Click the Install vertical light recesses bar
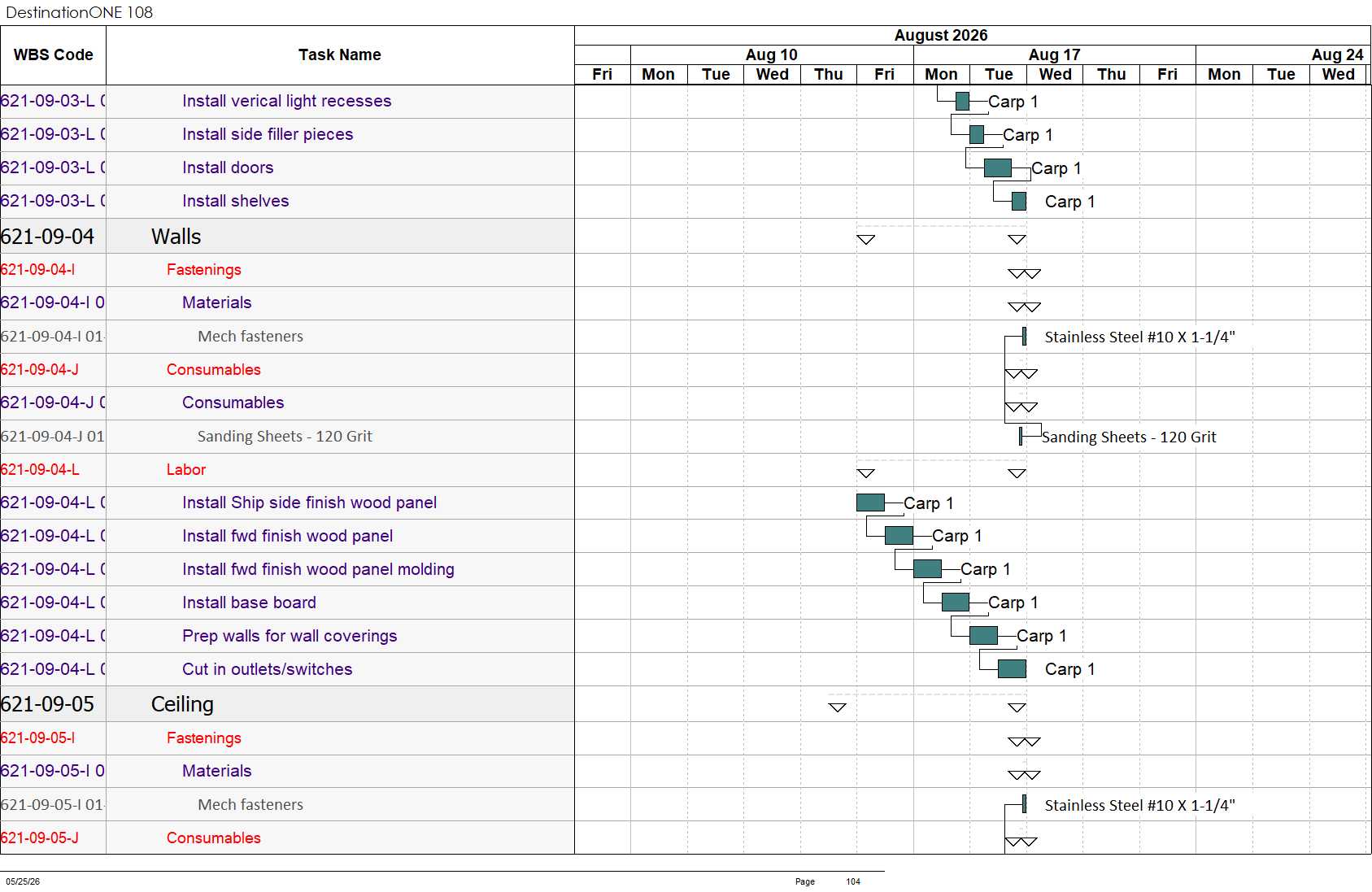Viewport: 1372px width, 892px height. [x=962, y=102]
